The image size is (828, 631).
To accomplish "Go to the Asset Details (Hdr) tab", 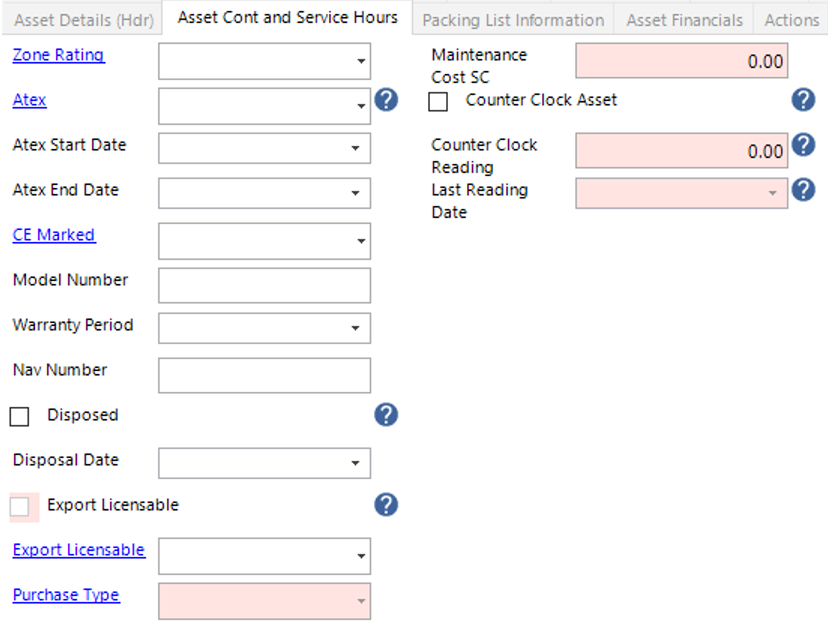I will 83,19.
